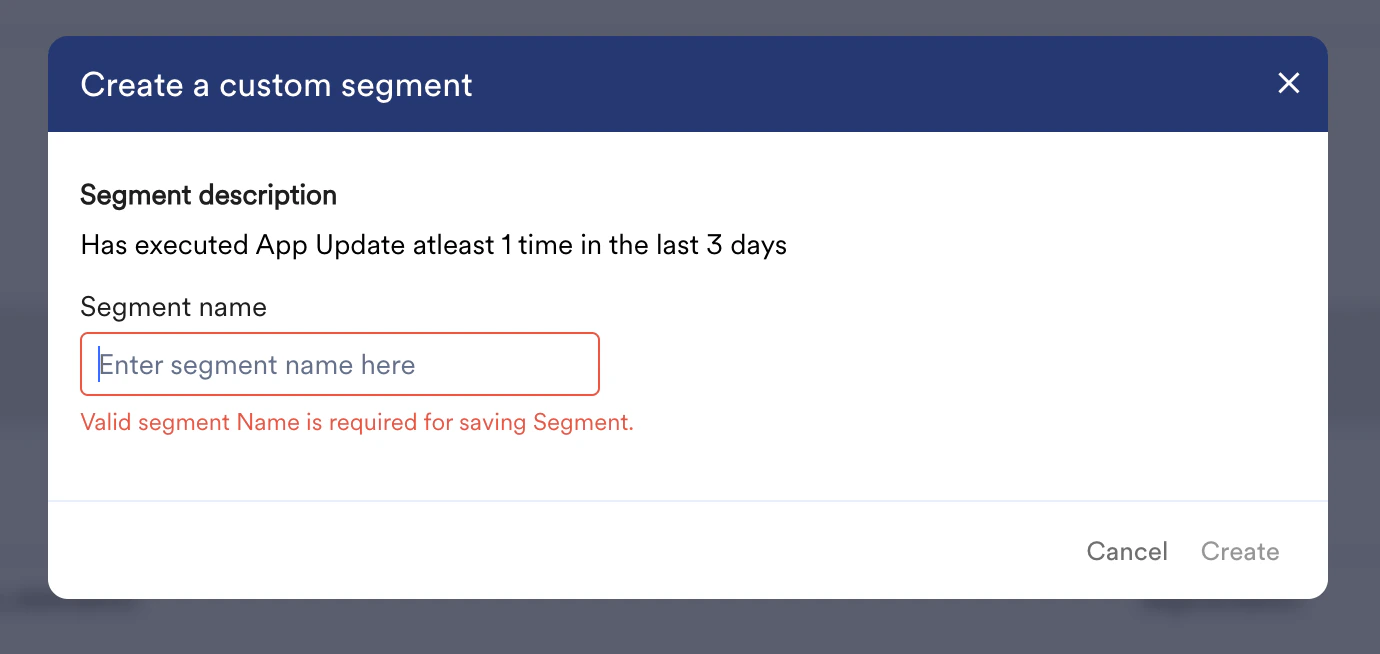Confirm segment creation with Create
This screenshot has width=1380, height=654.
pos(1240,551)
